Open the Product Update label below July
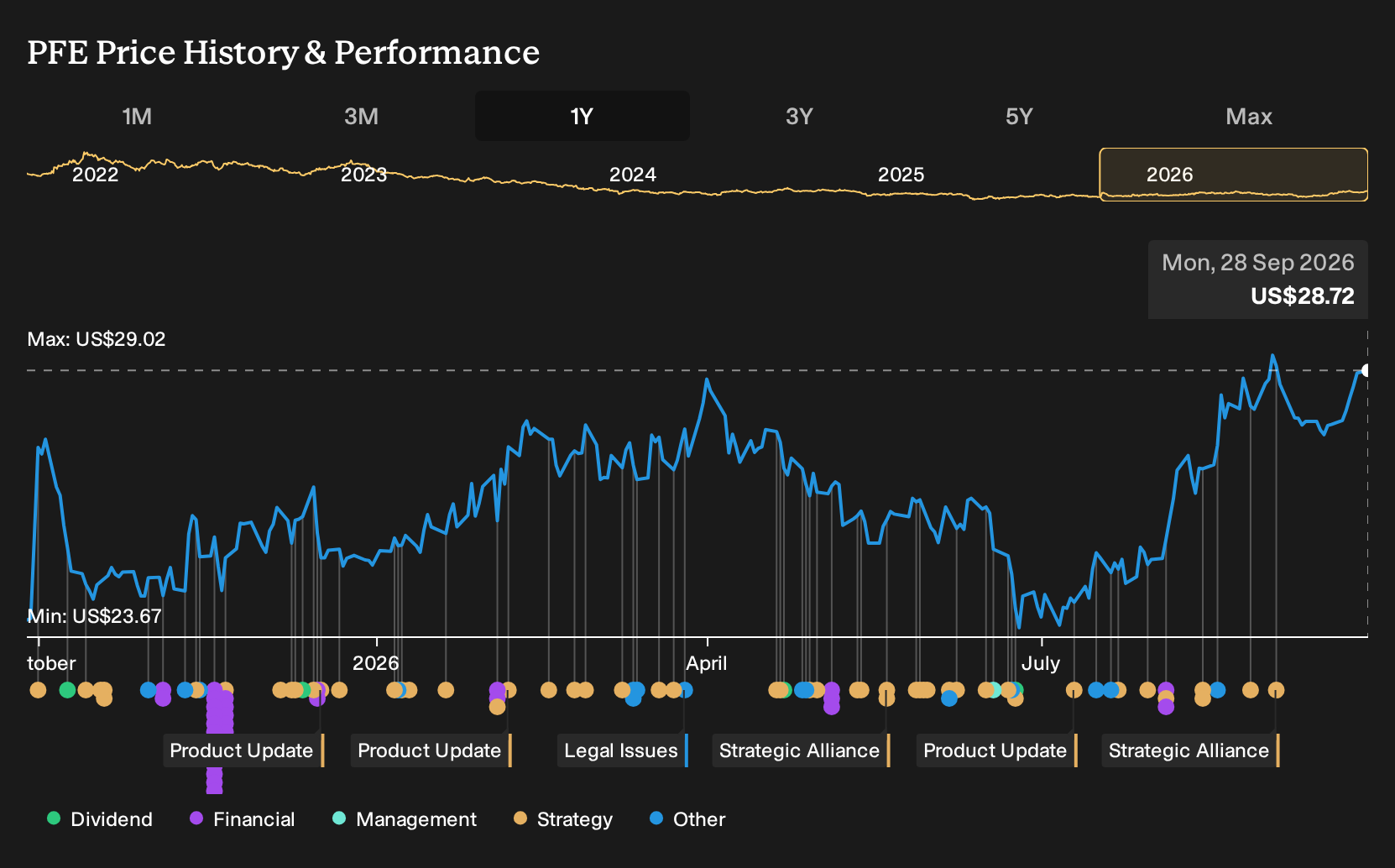The height and width of the screenshot is (868, 1395). click(997, 750)
